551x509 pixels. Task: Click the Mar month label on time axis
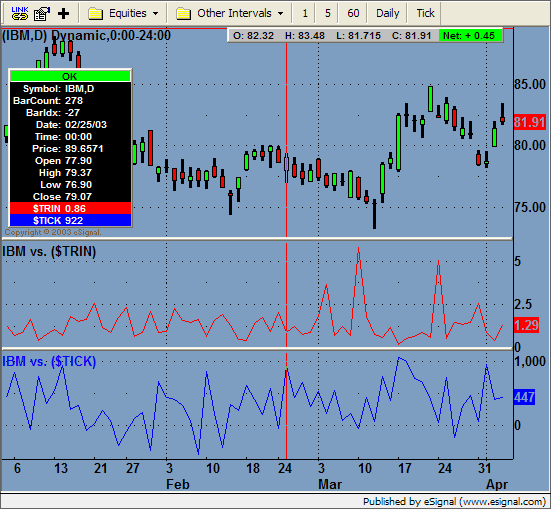[330, 484]
